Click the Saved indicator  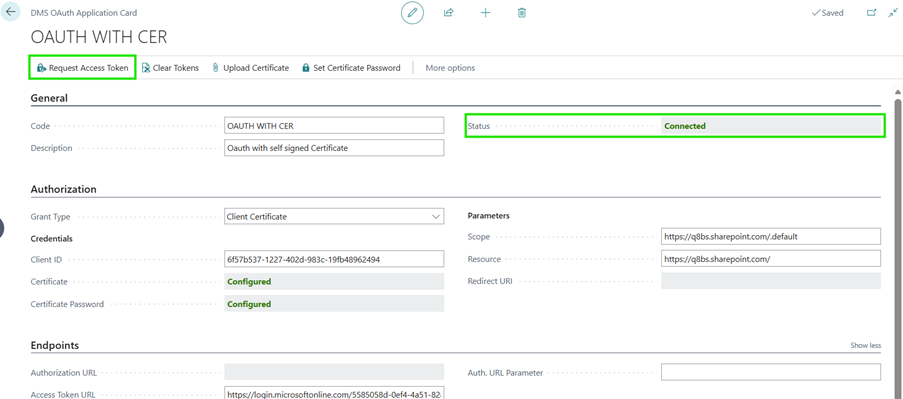click(827, 13)
